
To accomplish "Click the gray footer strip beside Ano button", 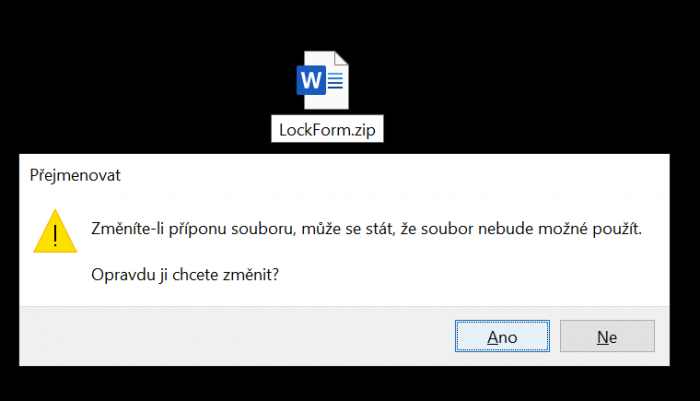I will (x=237, y=336).
